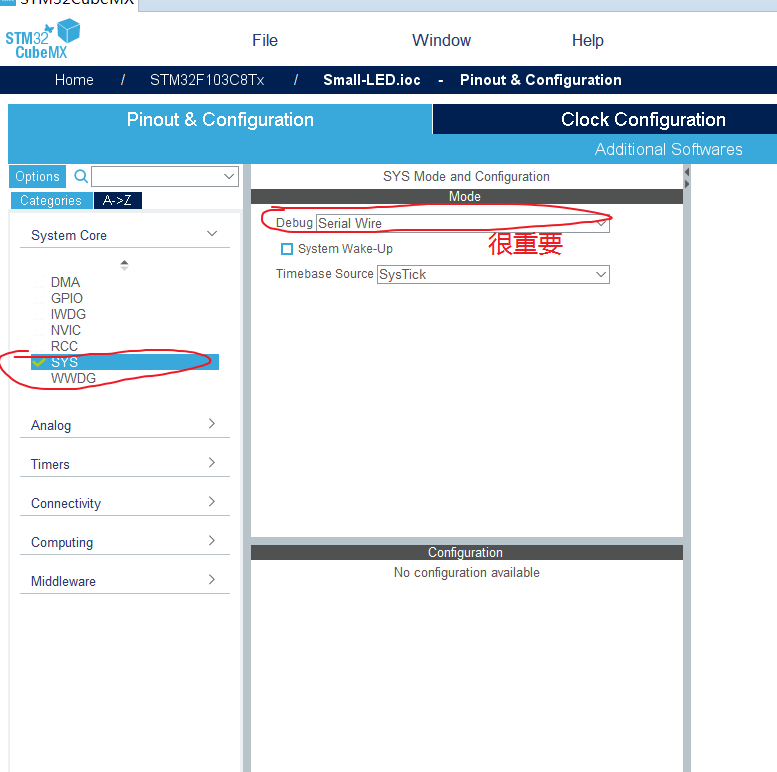Open the peripheral search combo box

coord(165,176)
